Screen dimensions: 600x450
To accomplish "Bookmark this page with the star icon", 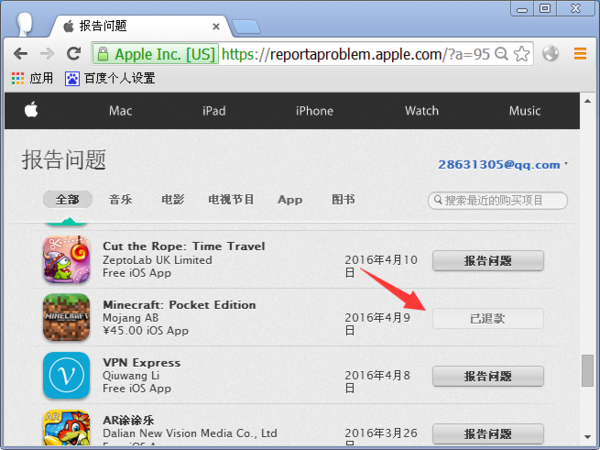I will click(x=522, y=53).
